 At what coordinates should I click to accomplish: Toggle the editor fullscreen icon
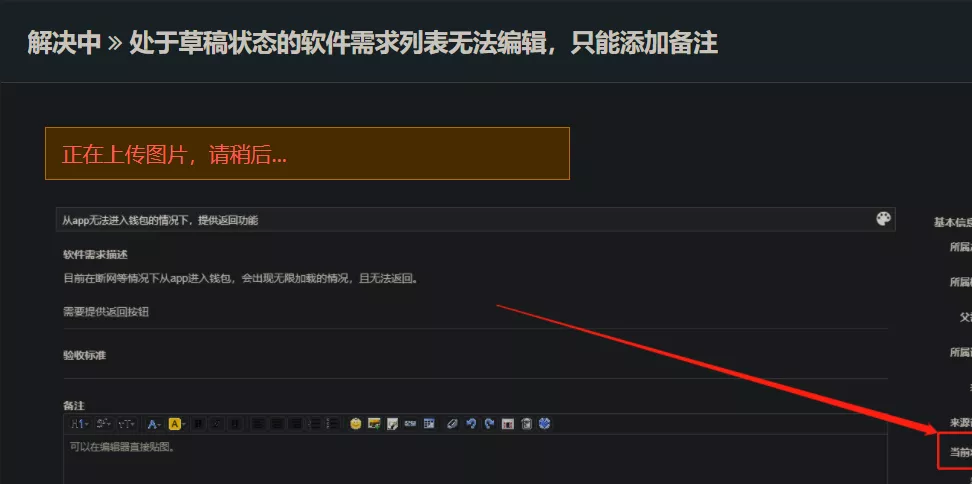pos(508,424)
